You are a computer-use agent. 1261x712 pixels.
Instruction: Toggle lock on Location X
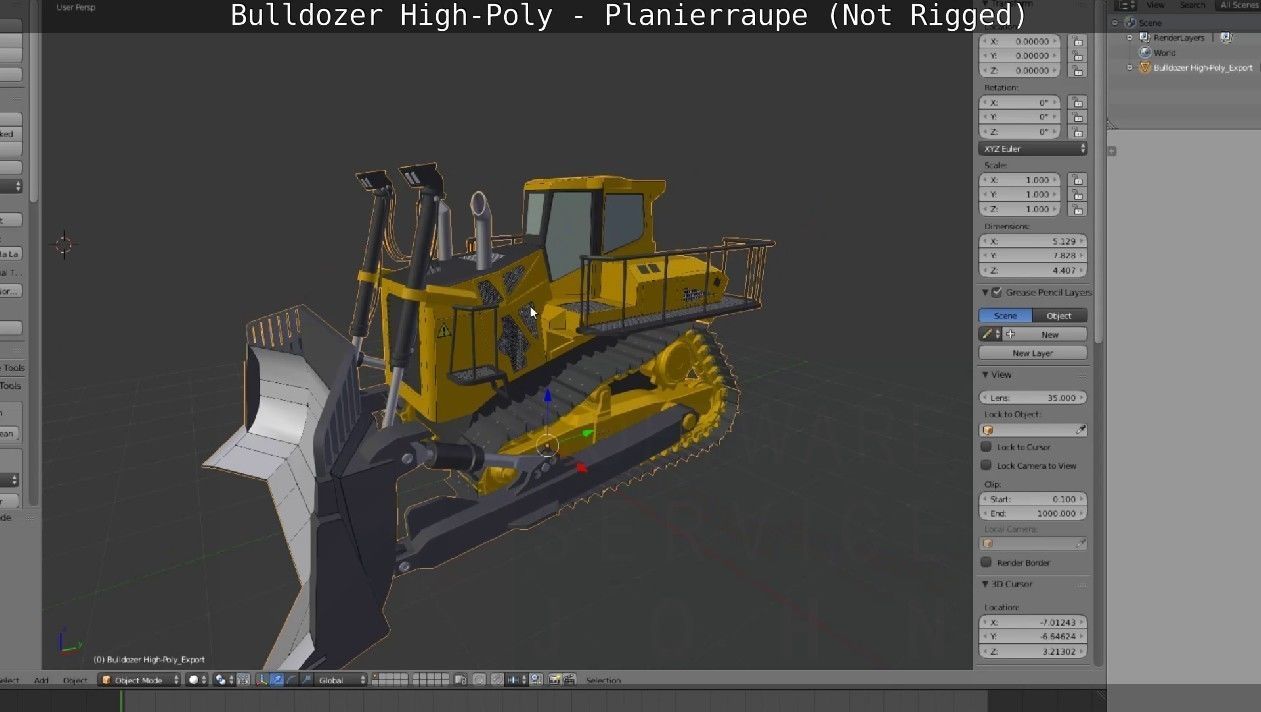click(1077, 42)
